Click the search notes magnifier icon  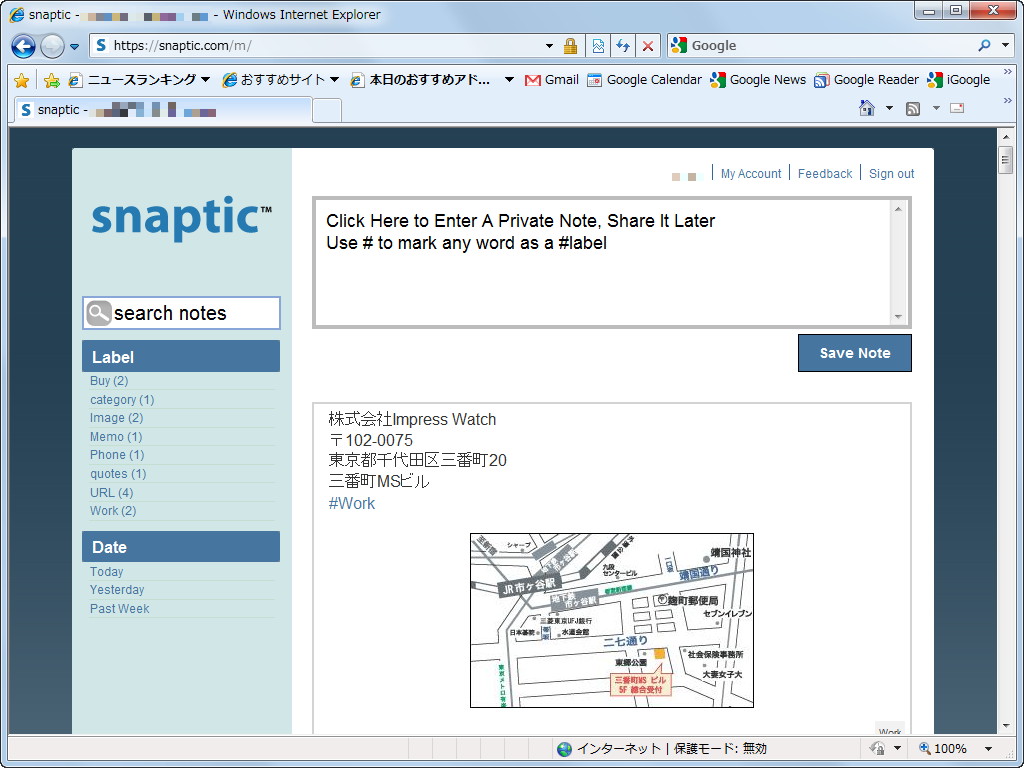click(x=99, y=313)
